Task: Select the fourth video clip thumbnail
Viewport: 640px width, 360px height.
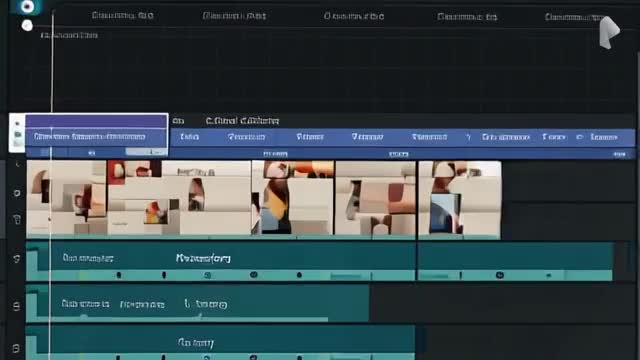Action: coord(376,198)
